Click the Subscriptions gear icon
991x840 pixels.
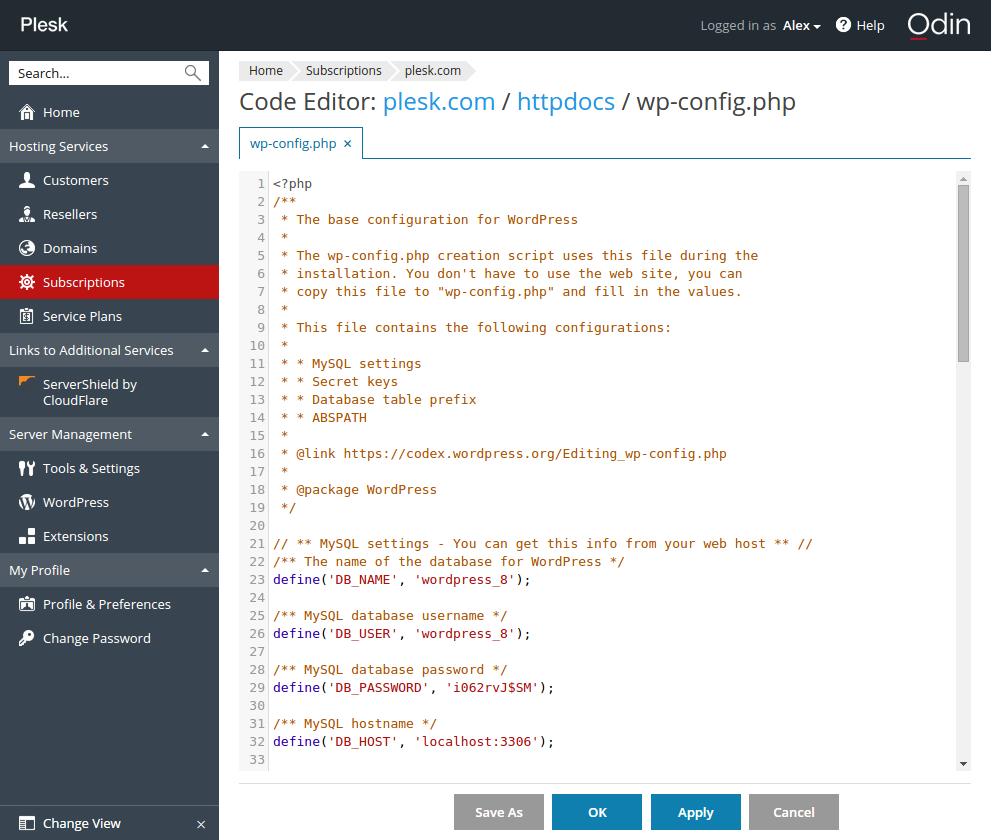tap(27, 283)
